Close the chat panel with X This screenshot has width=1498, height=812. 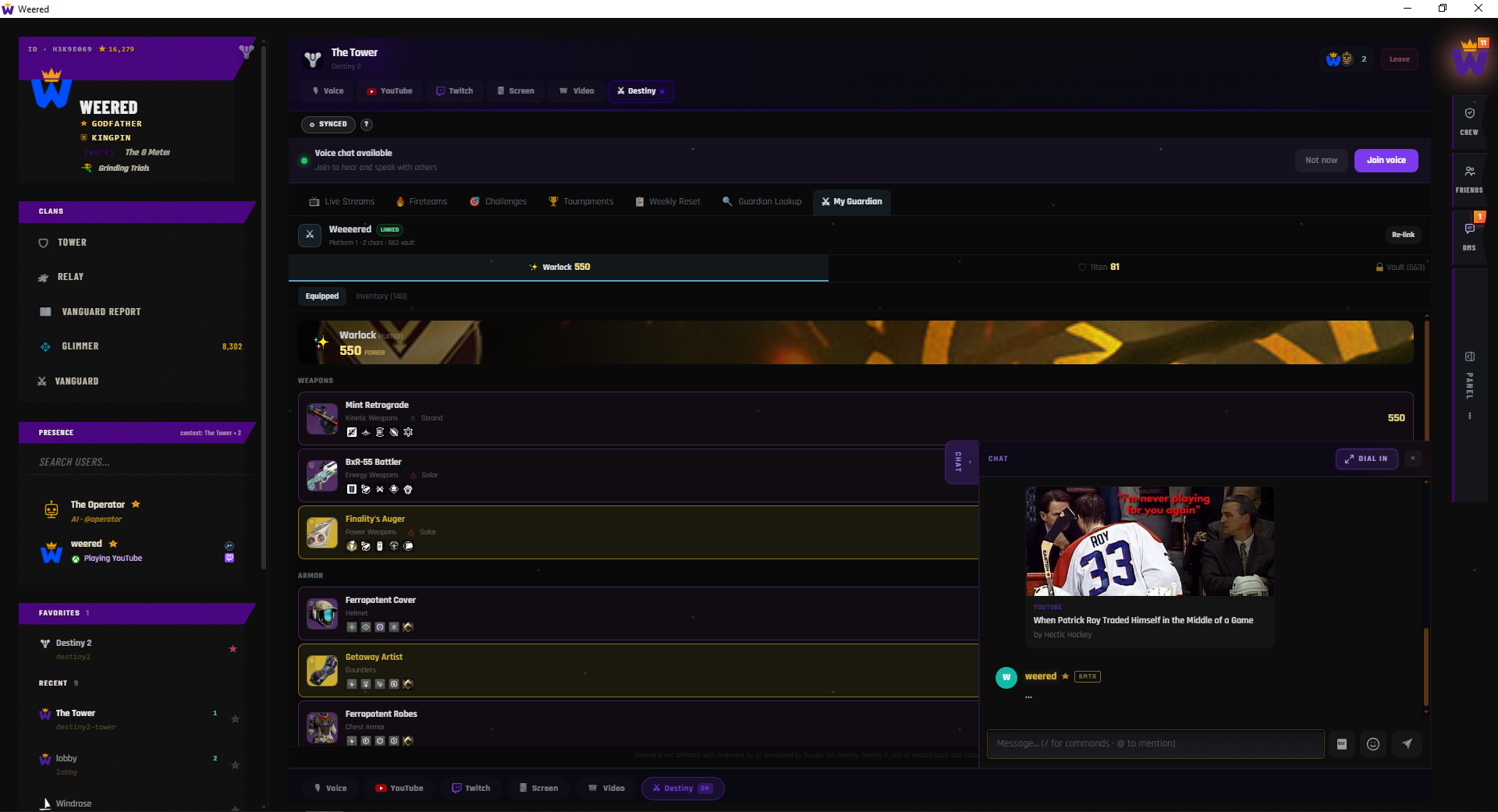(x=1413, y=459)
